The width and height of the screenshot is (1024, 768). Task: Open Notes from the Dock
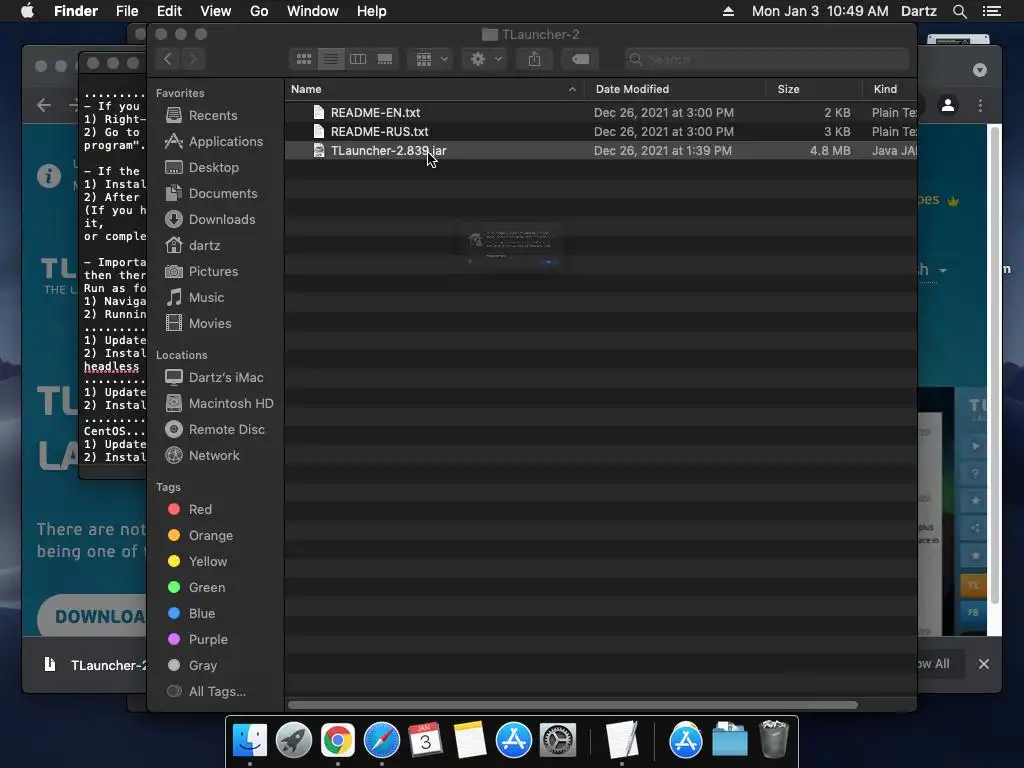tap(470, 740)
